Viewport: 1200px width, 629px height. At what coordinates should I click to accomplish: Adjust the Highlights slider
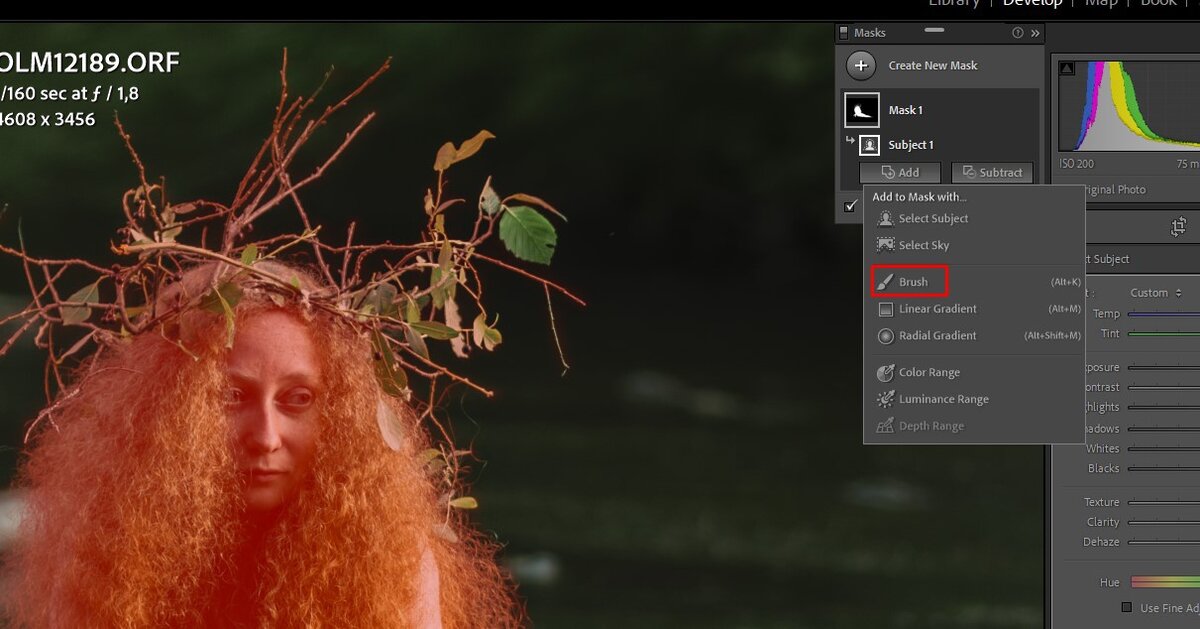[x=1164, y=408]
